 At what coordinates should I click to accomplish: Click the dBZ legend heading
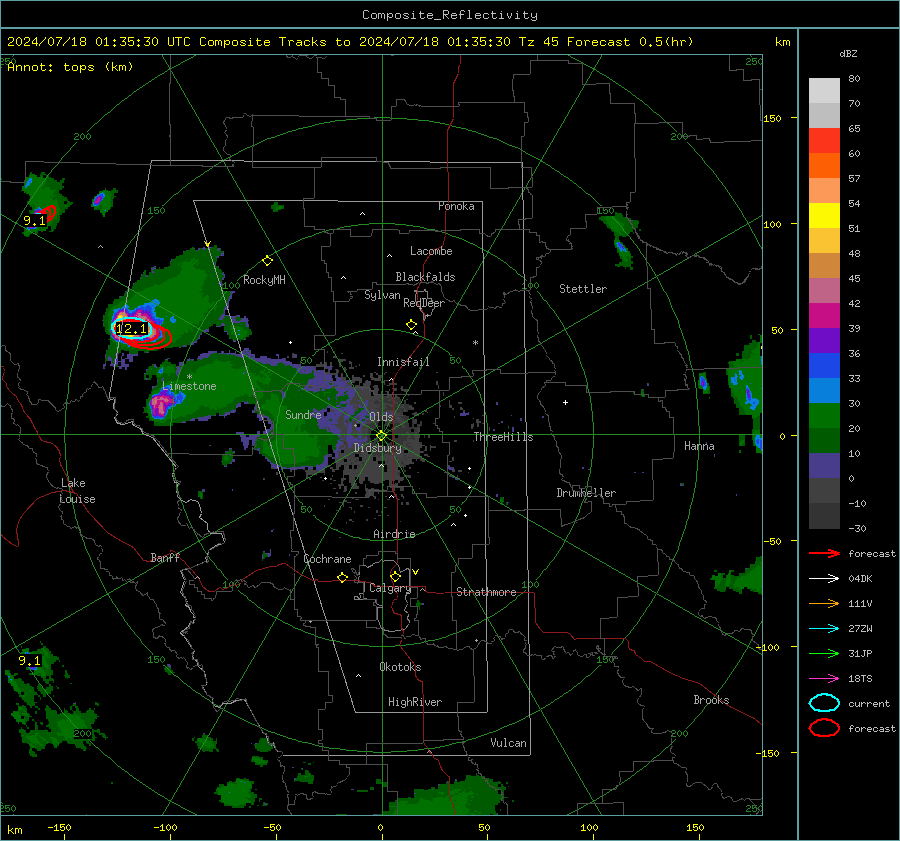[x=848, y=54]
